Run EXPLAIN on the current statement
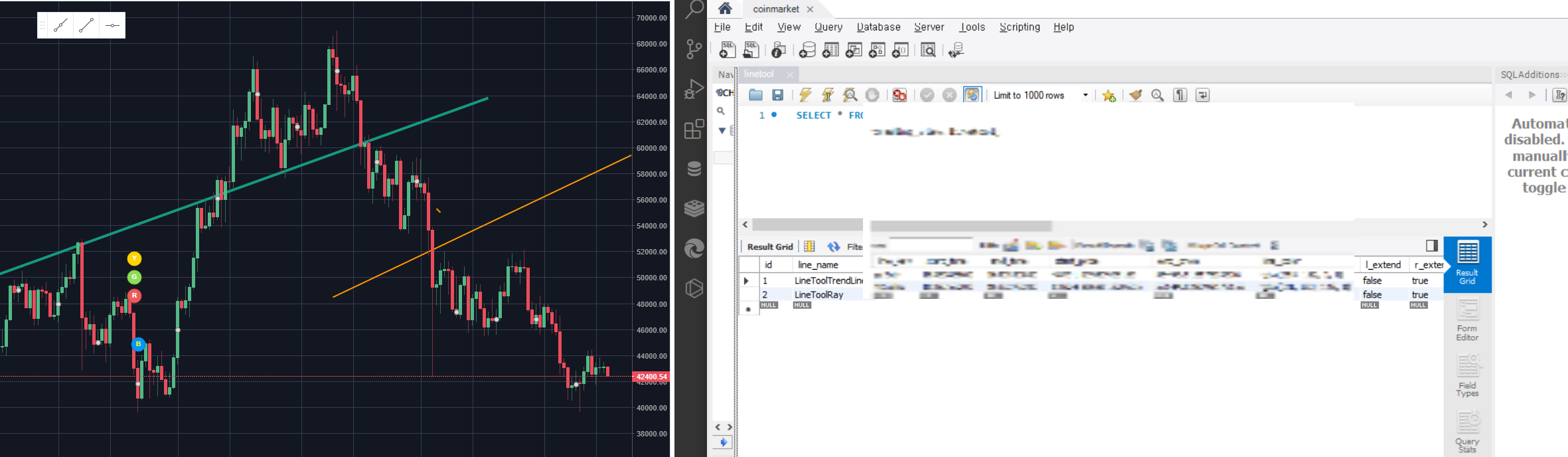Screen dimensions: 1568x457 (850, 95)
